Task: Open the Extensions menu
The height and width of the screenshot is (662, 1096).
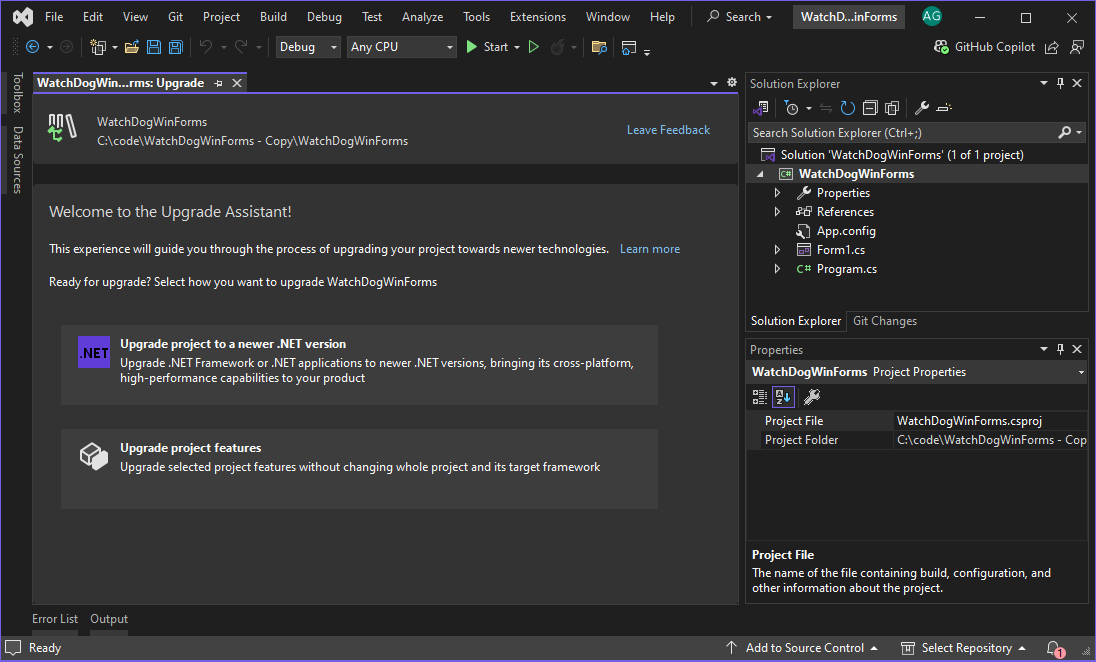Action: (537, 16)
